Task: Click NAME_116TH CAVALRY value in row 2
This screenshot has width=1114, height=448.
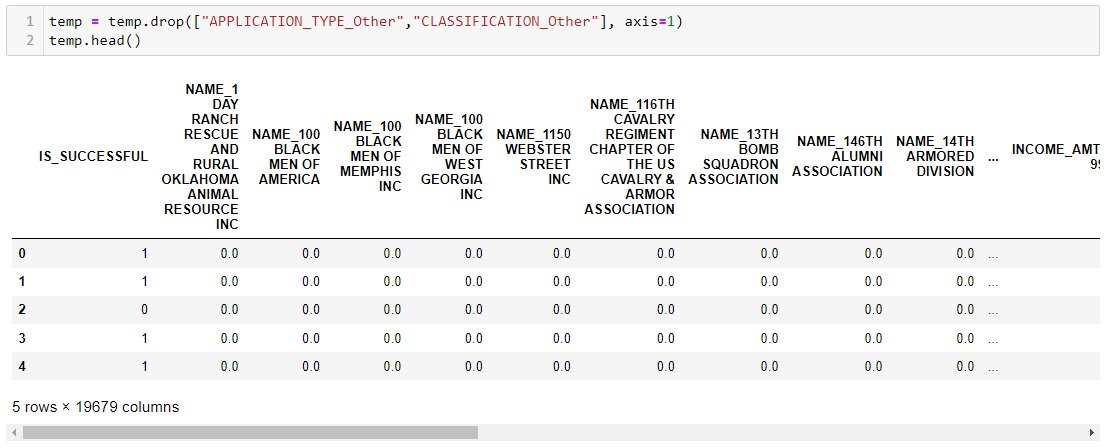Action: tap(666, 310)
